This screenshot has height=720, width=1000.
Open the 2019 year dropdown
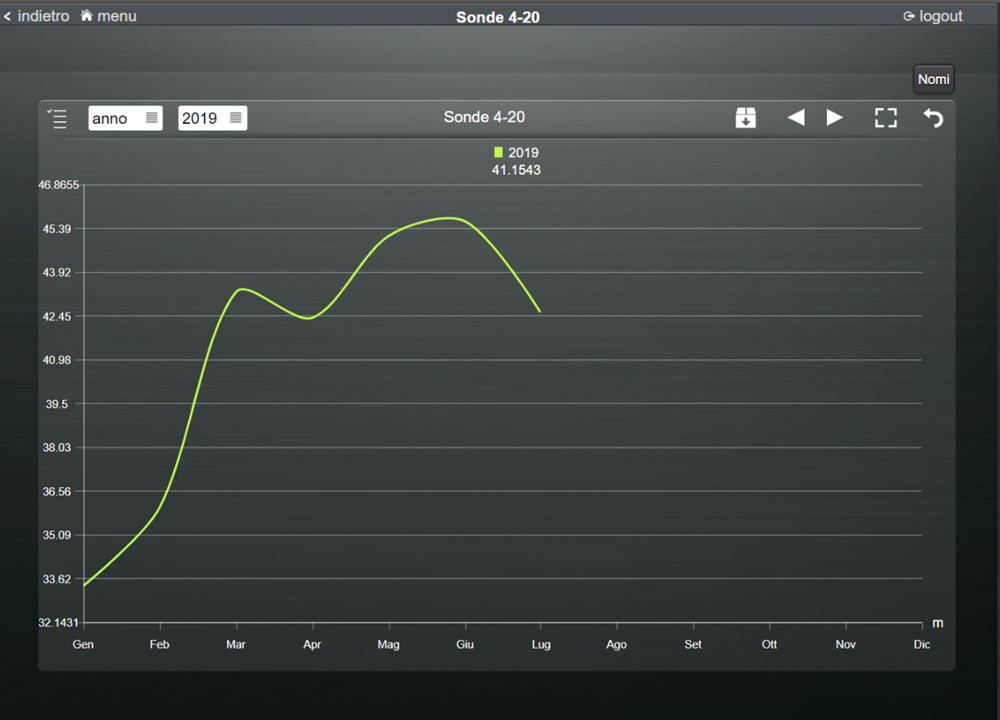point(212,118)
